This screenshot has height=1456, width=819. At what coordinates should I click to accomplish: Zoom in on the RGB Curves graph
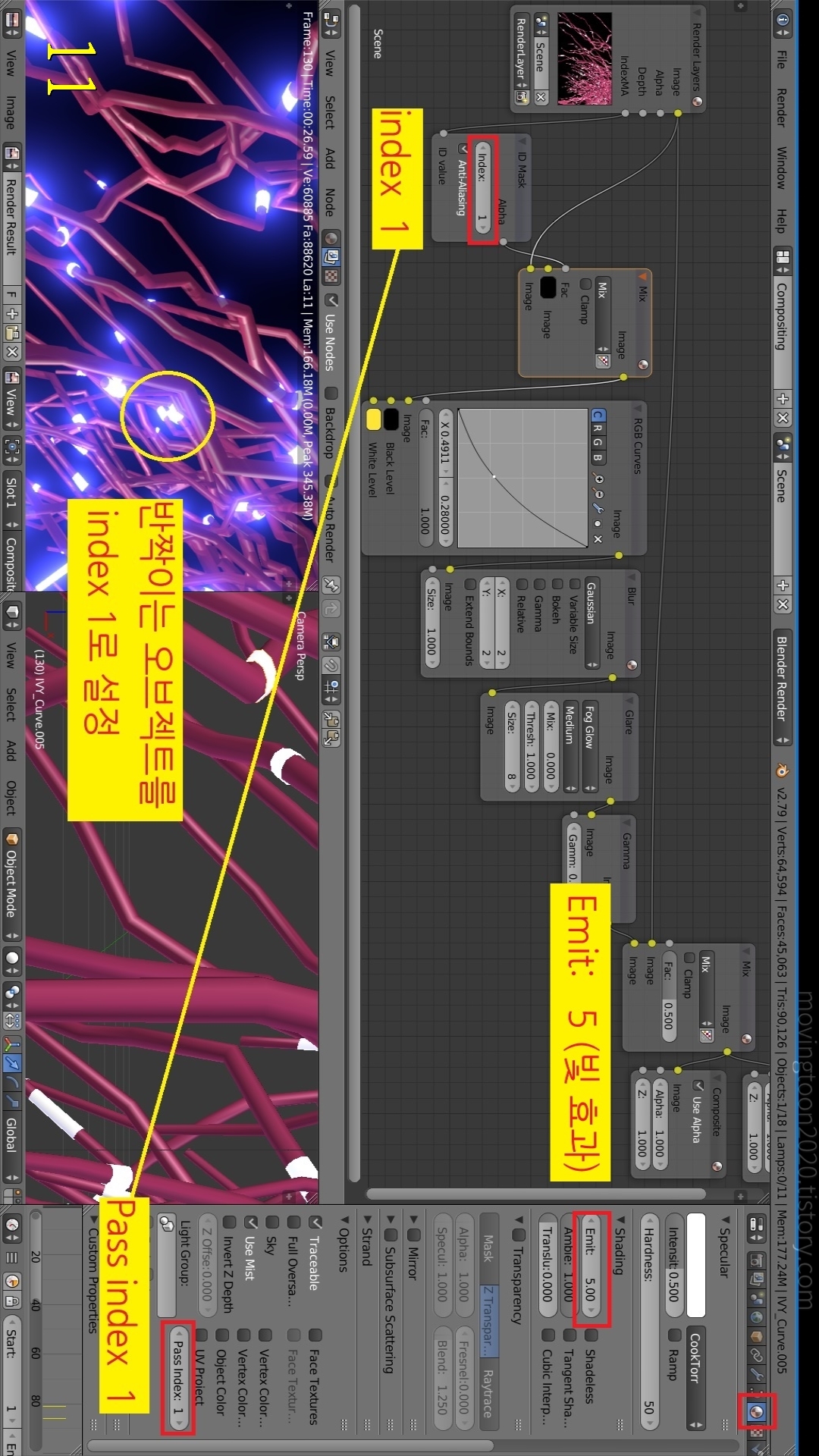[598, 479]
